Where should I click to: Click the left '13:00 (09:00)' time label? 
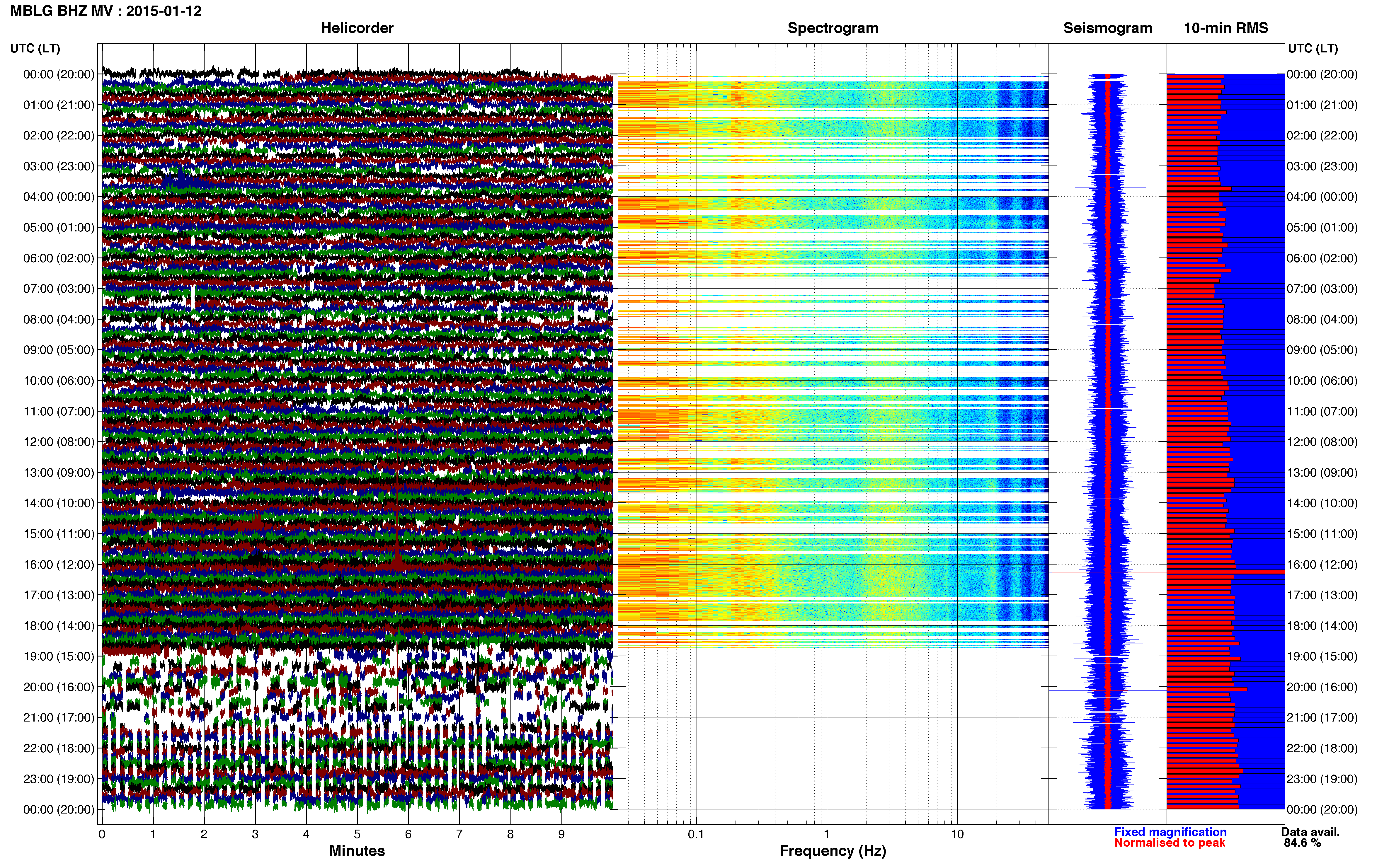(x=59, y=473)
